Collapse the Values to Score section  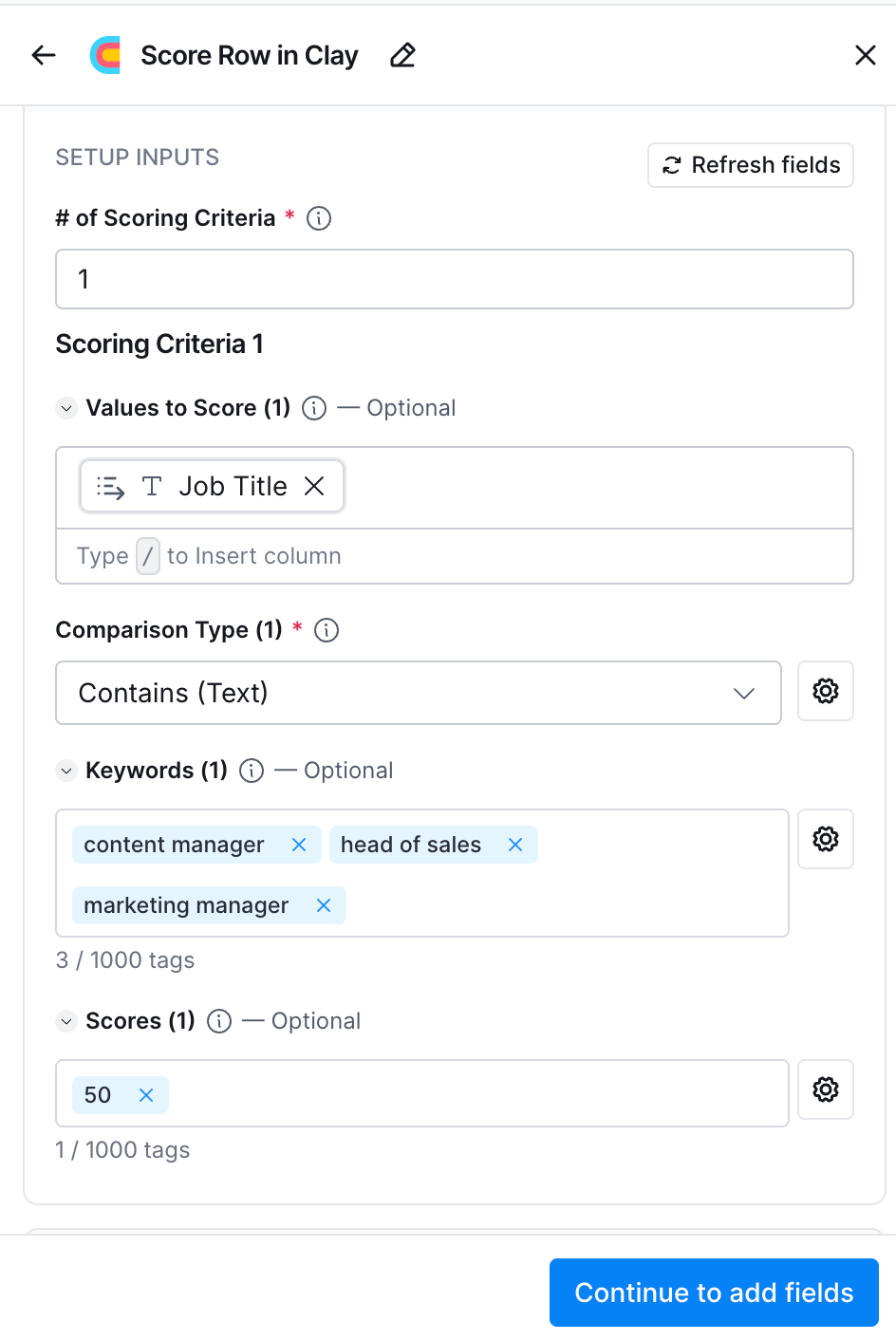[x=66, y=408]
